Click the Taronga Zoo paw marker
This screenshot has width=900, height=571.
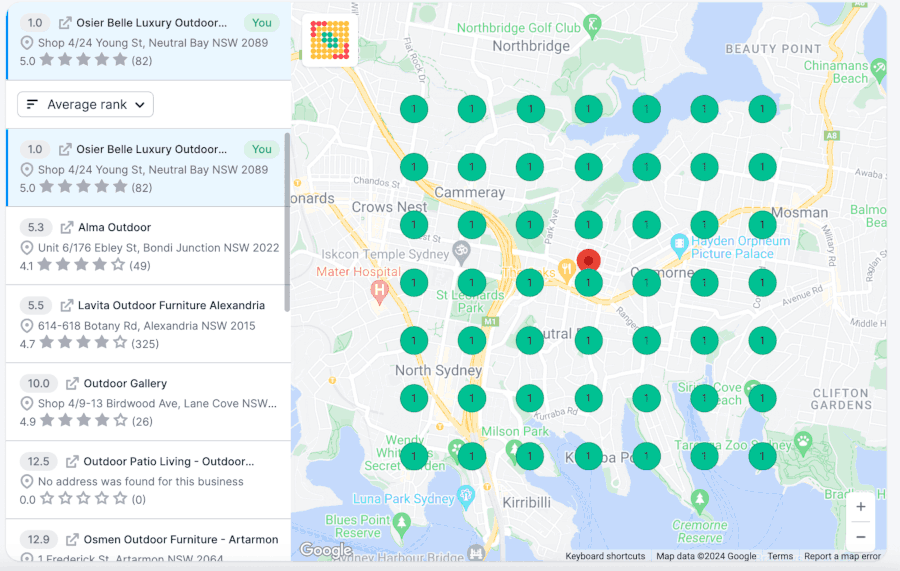click(x=804, y=442)
